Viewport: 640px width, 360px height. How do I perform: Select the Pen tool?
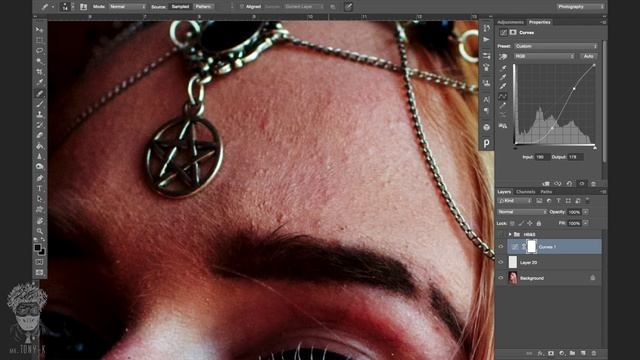[x=39, y=178]
